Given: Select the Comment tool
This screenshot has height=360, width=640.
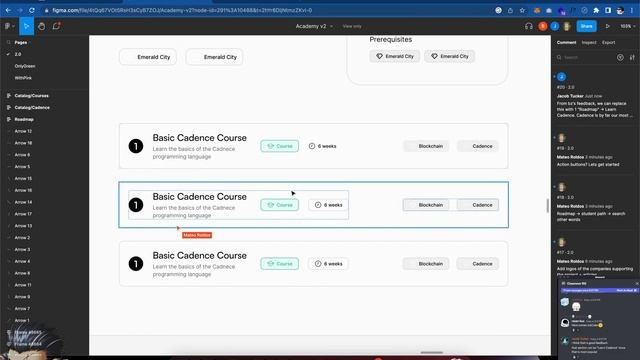Looking at the screenshot, I should [x=56, y=26].
